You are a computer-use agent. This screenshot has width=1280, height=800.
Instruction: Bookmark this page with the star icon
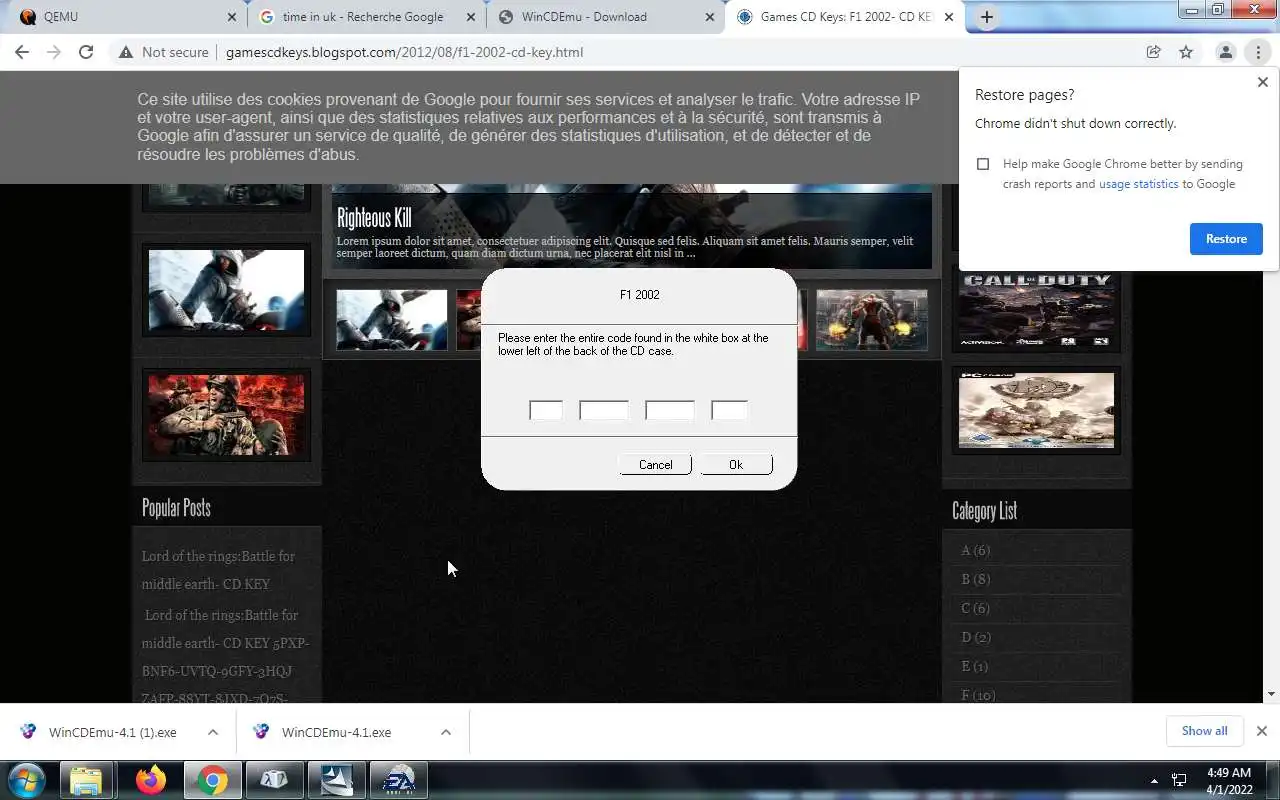coord(1186,52)
